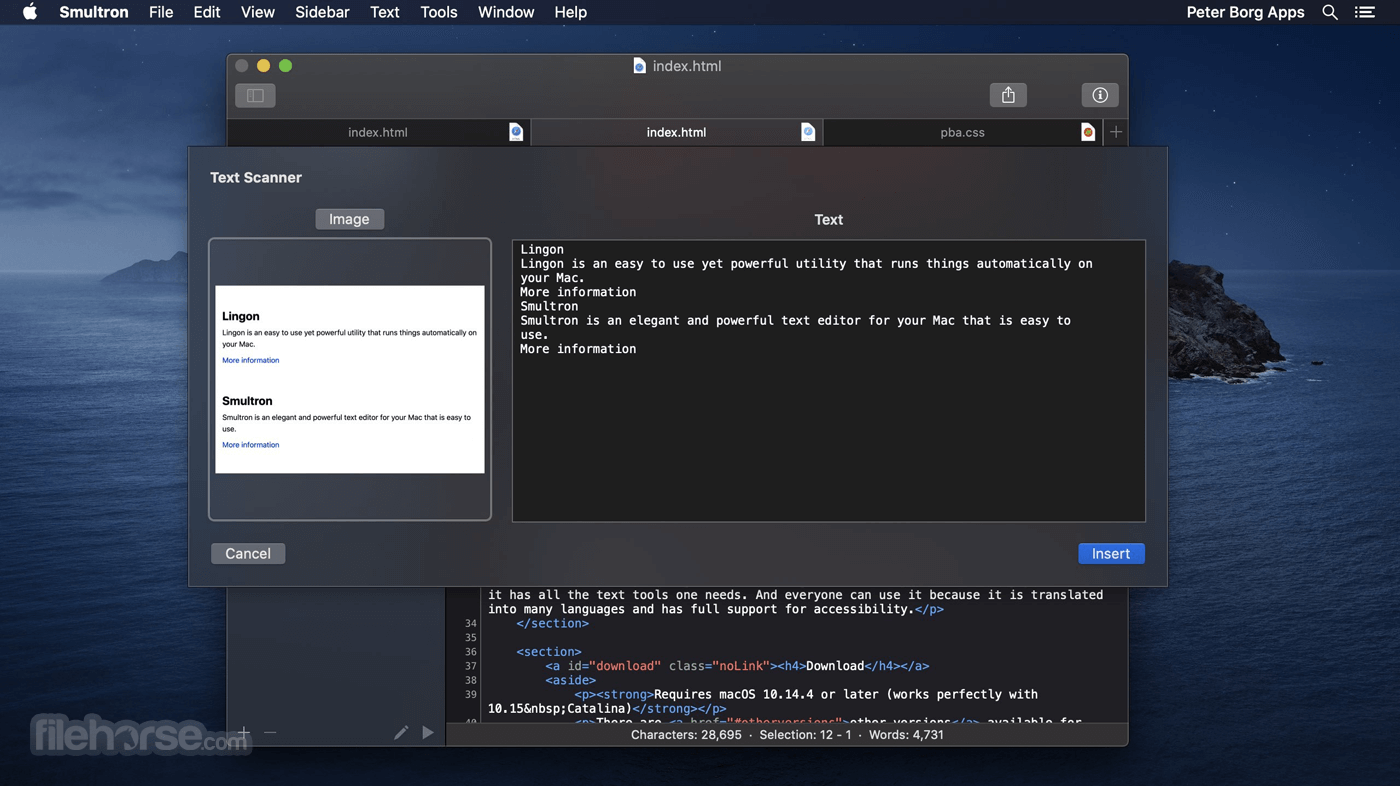Click the CSS file icon on pba.css tab

(1088, 132)
